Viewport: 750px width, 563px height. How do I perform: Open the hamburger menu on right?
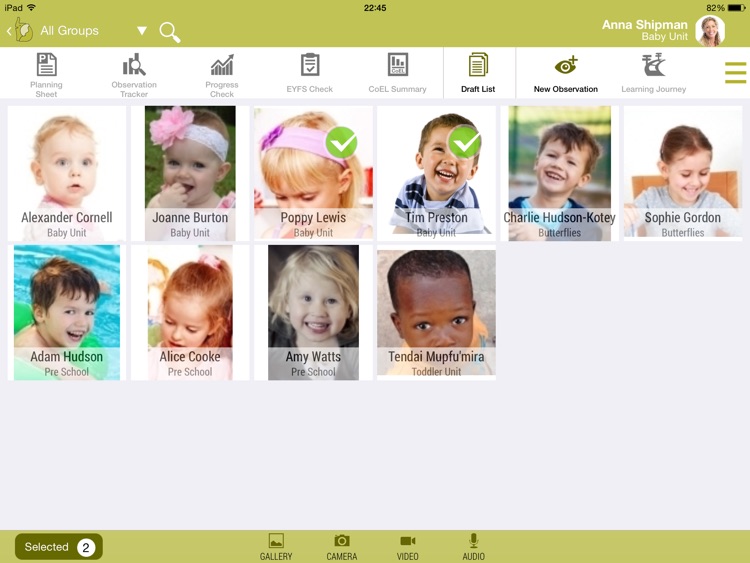coord(735,73)
